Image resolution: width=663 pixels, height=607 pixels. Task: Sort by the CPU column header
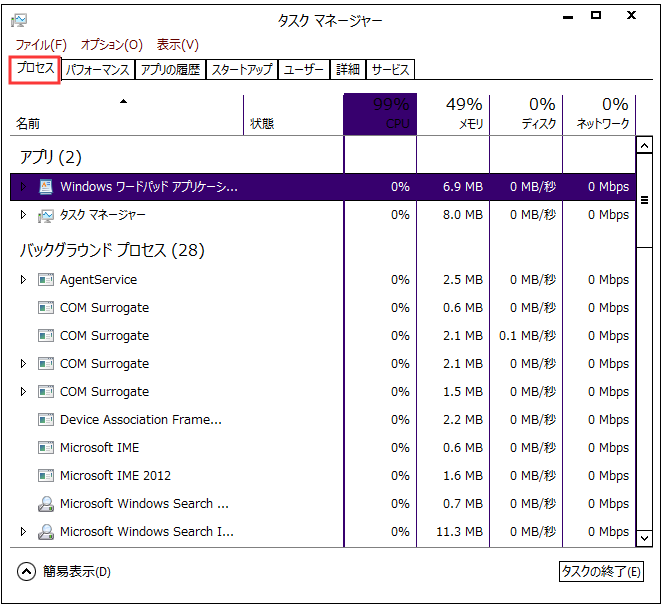coord(380,114)
